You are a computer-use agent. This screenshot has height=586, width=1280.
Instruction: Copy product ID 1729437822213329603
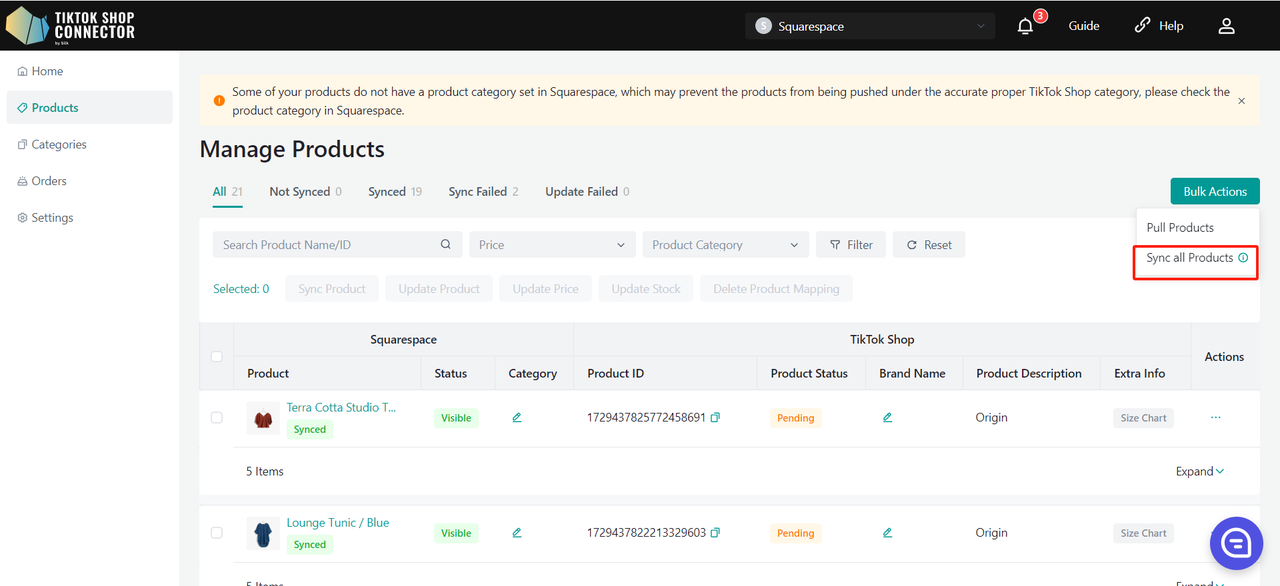pyautogui.click(x=715, y=533)
